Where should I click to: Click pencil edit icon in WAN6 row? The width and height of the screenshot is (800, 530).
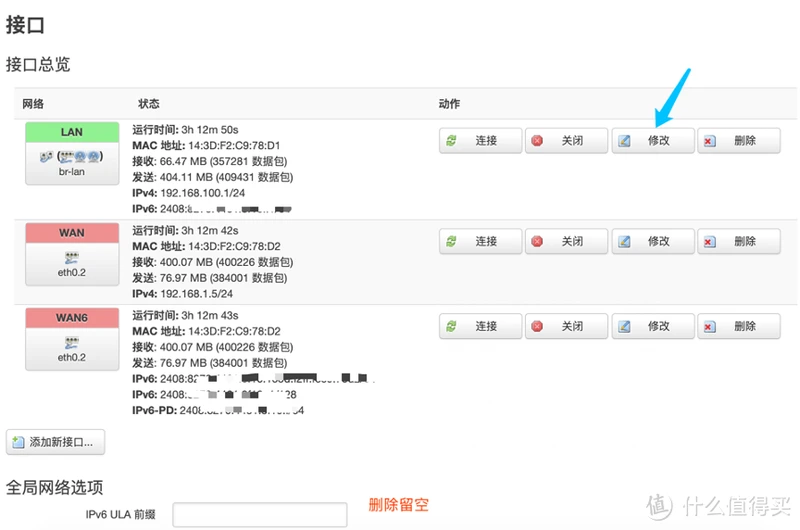tap(624, 326)
